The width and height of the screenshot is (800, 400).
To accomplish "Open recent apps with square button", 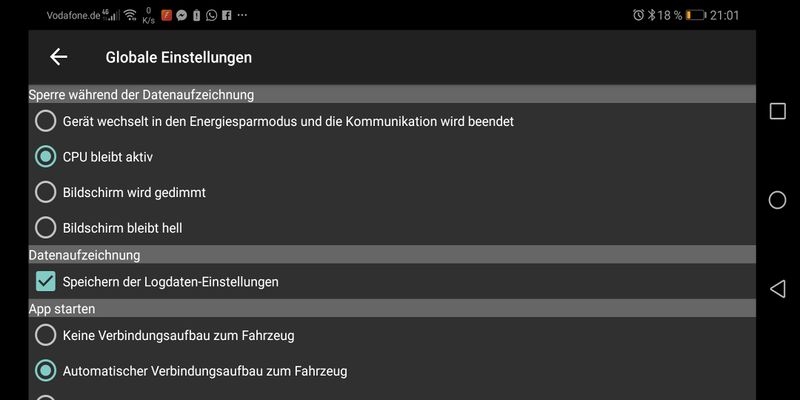I will point(777,111).
